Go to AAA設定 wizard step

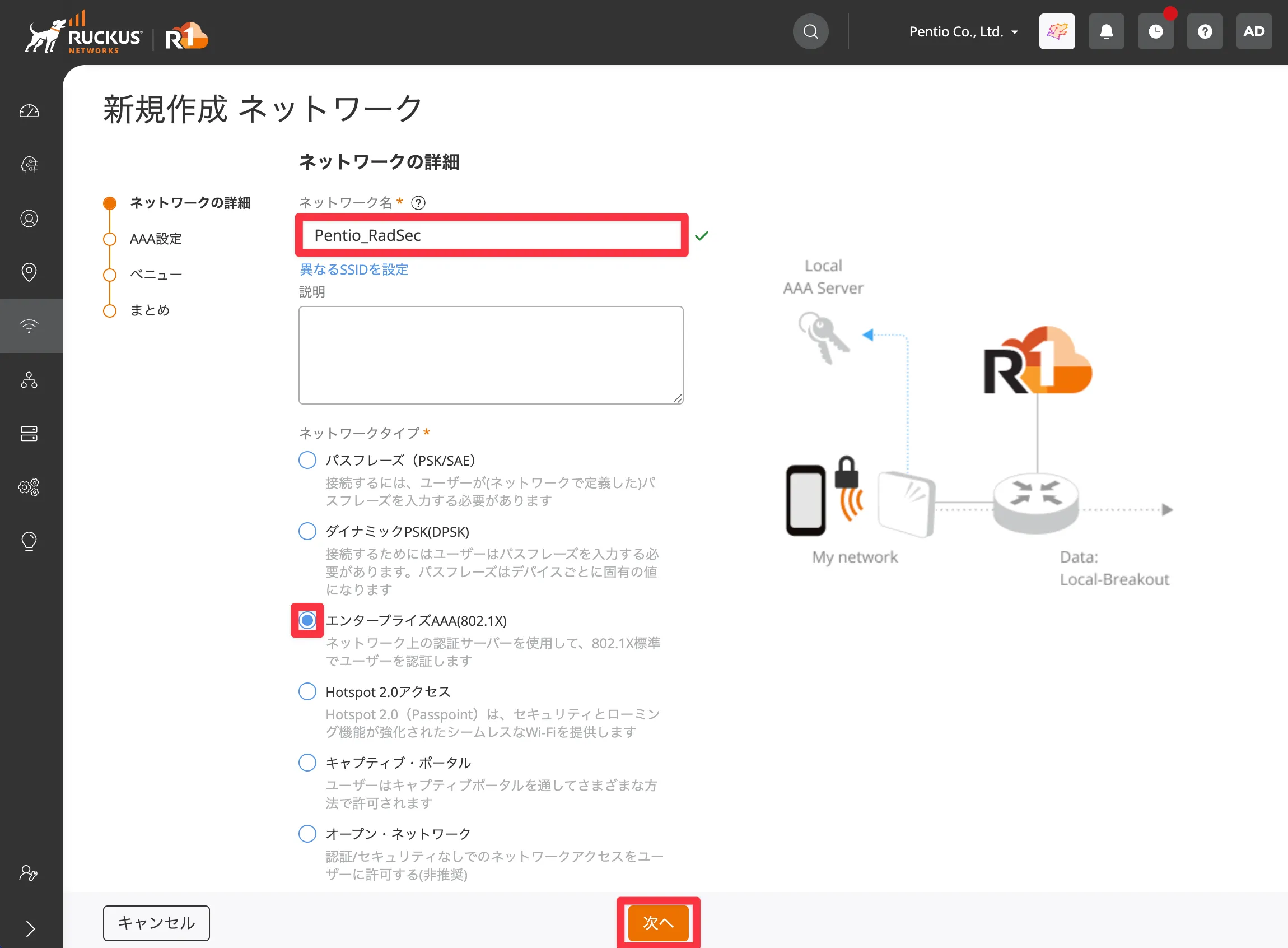point(156,239)
